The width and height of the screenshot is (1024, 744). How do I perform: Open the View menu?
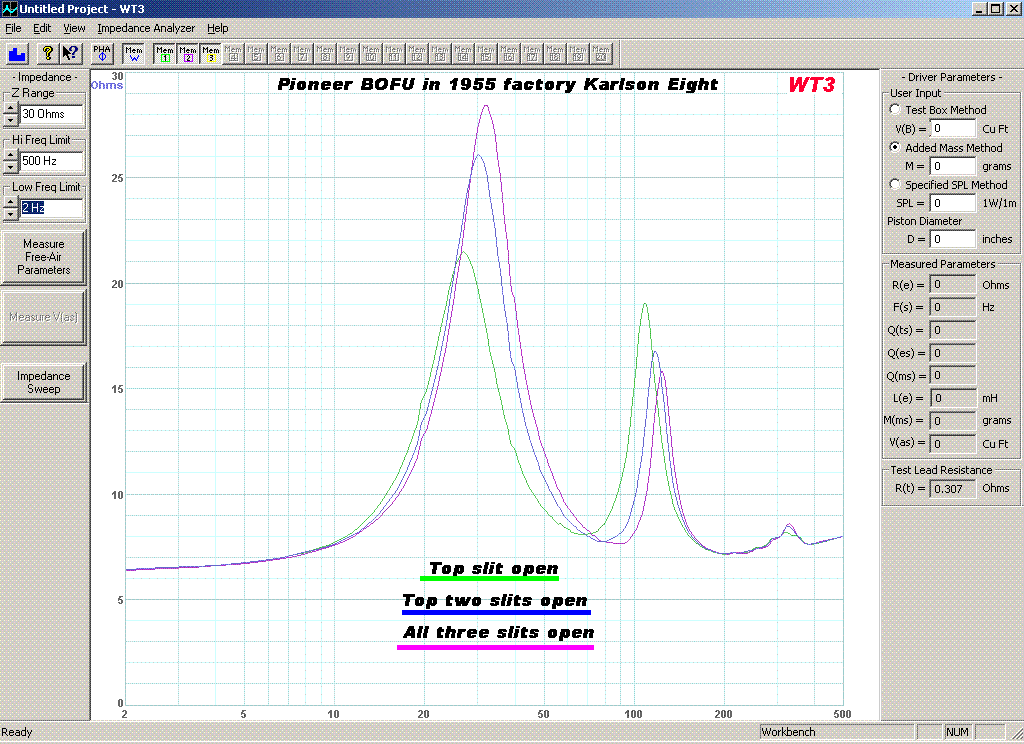[x=74, y=28]
